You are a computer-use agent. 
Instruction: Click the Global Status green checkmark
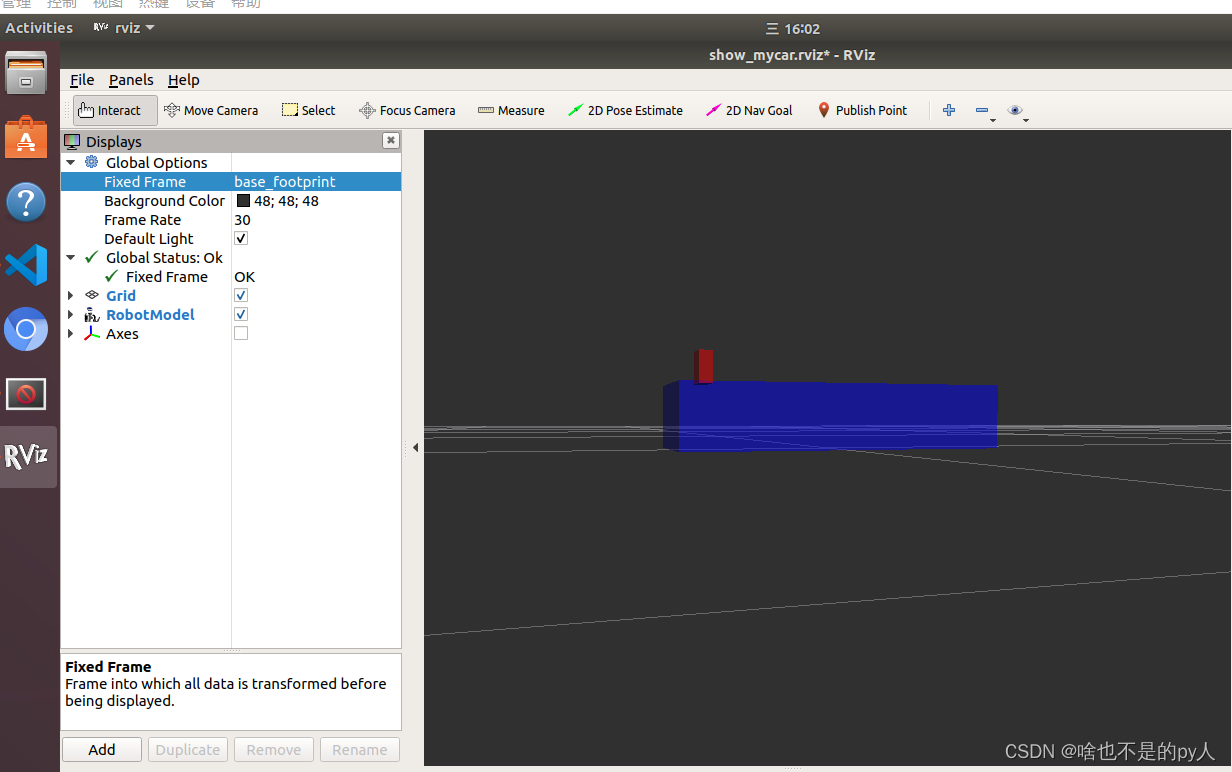(92, 257)
